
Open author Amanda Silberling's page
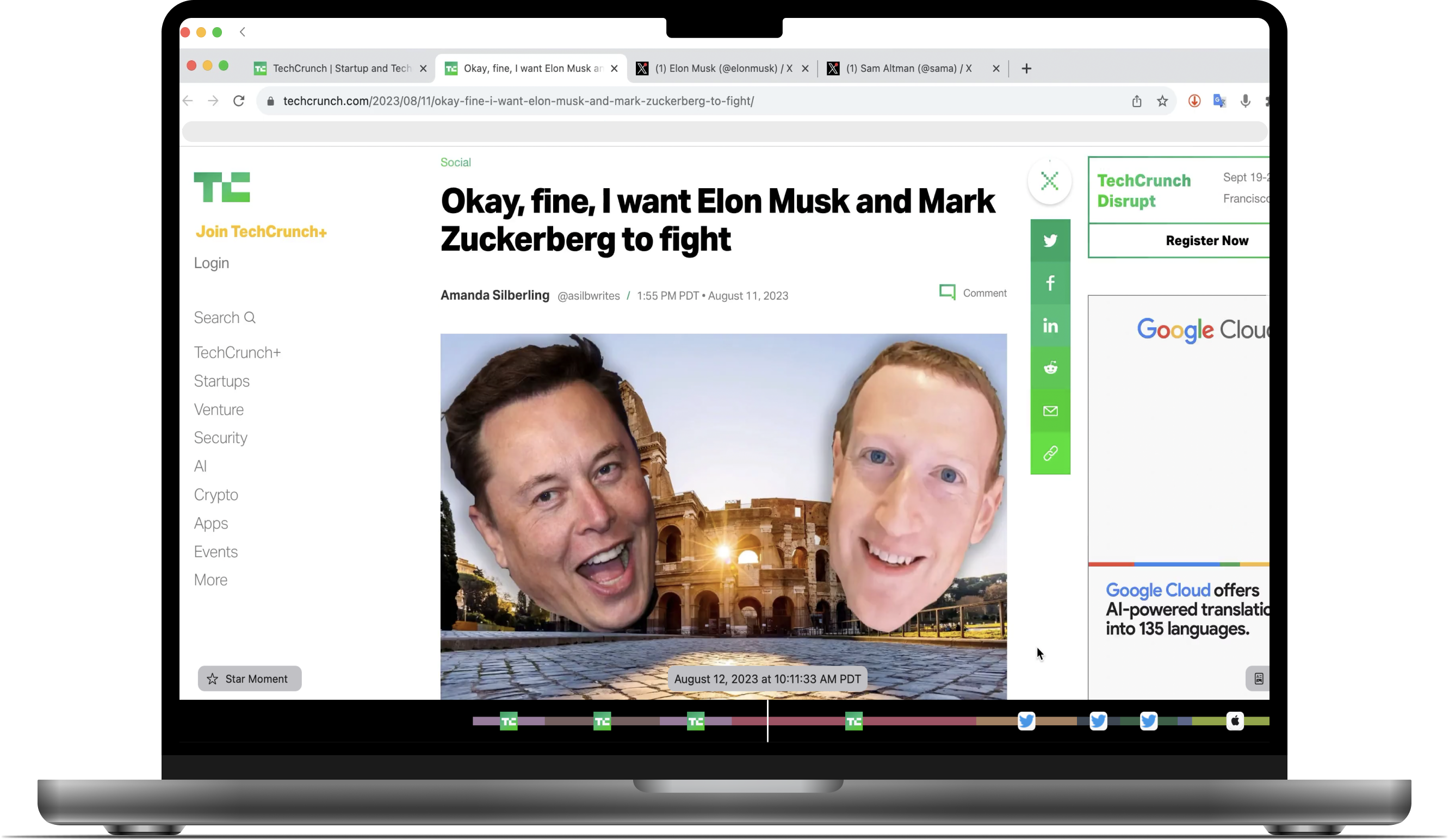tap(495, 295)
